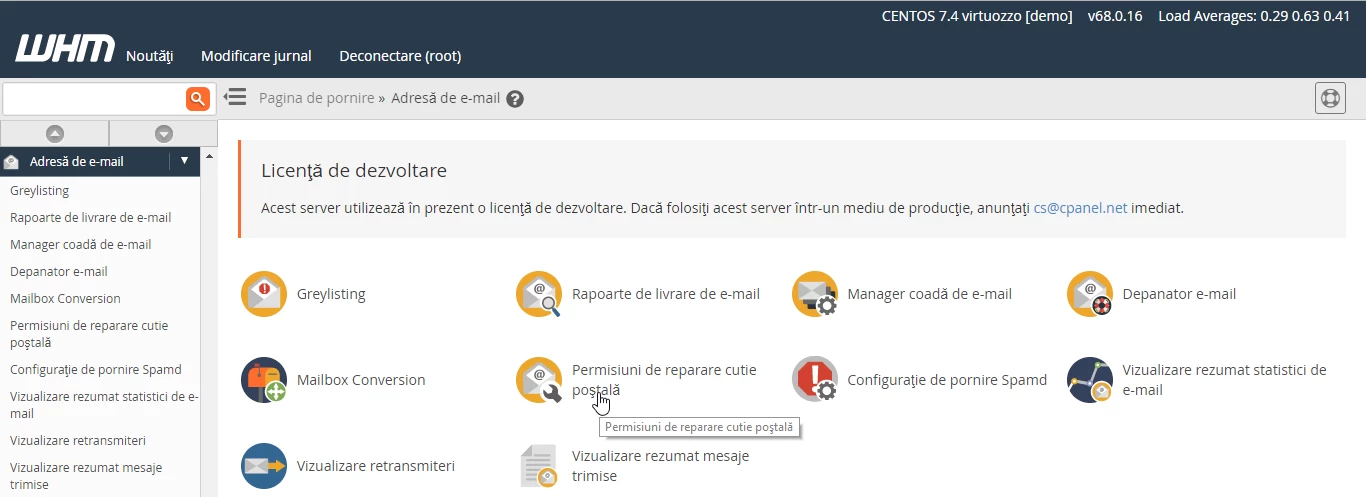Open the Configurație de pornire Spamd icon
Screen dimensions: 1366x497
point(814,380)
